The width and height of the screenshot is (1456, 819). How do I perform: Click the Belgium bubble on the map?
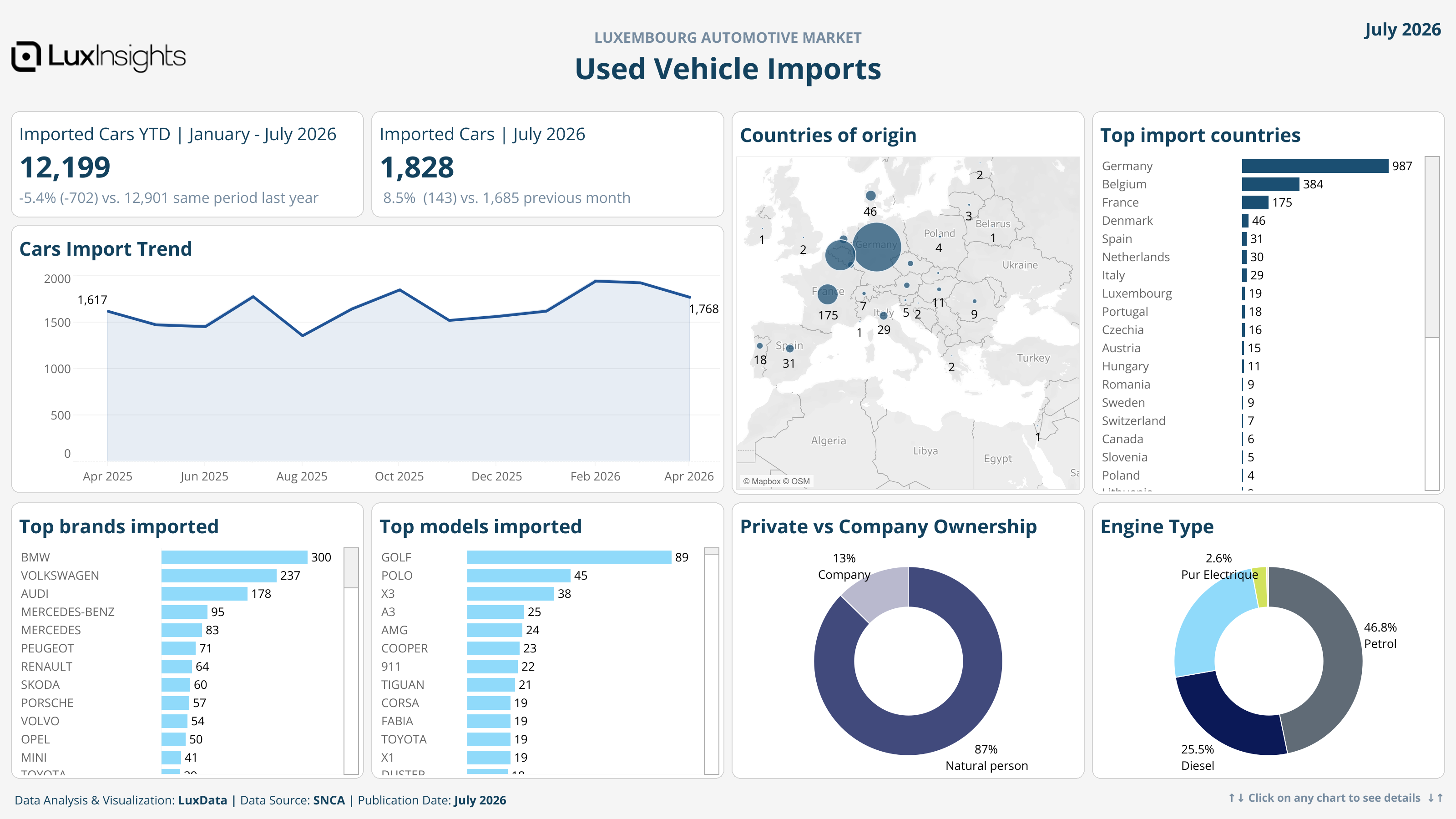[x=840, y=255]
